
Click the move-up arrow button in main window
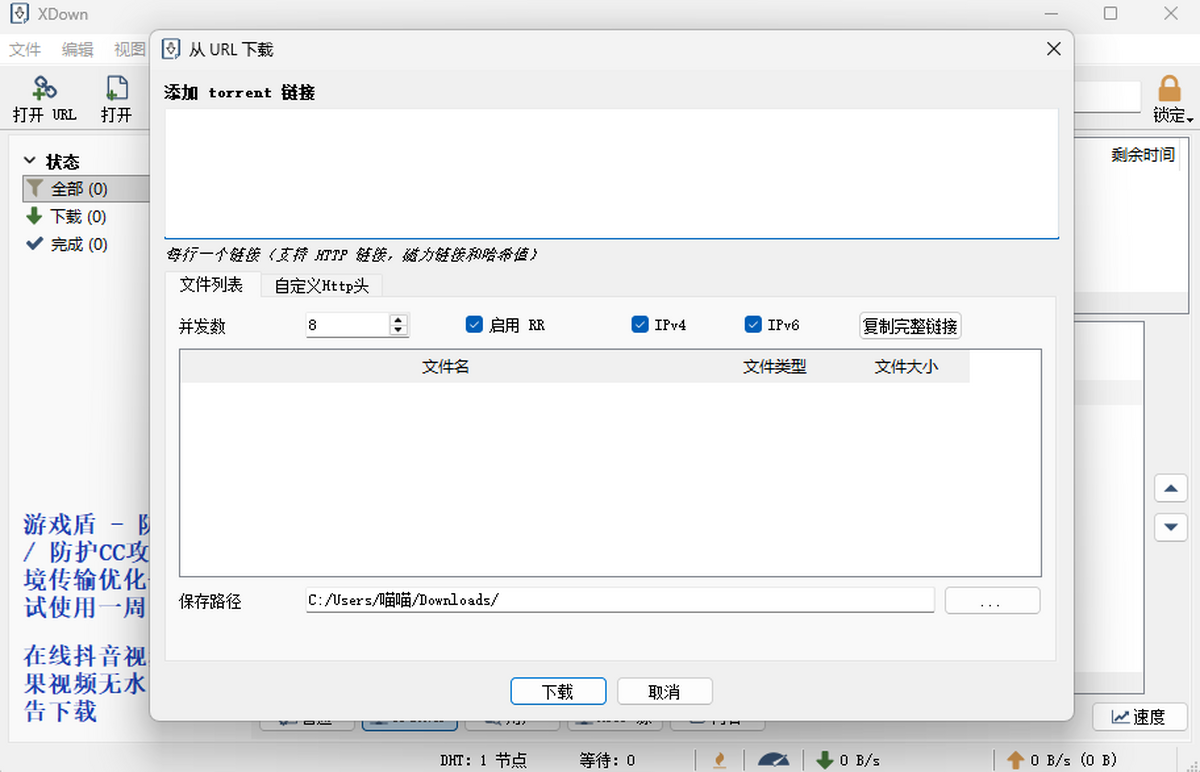click(x=1170, y=488)
